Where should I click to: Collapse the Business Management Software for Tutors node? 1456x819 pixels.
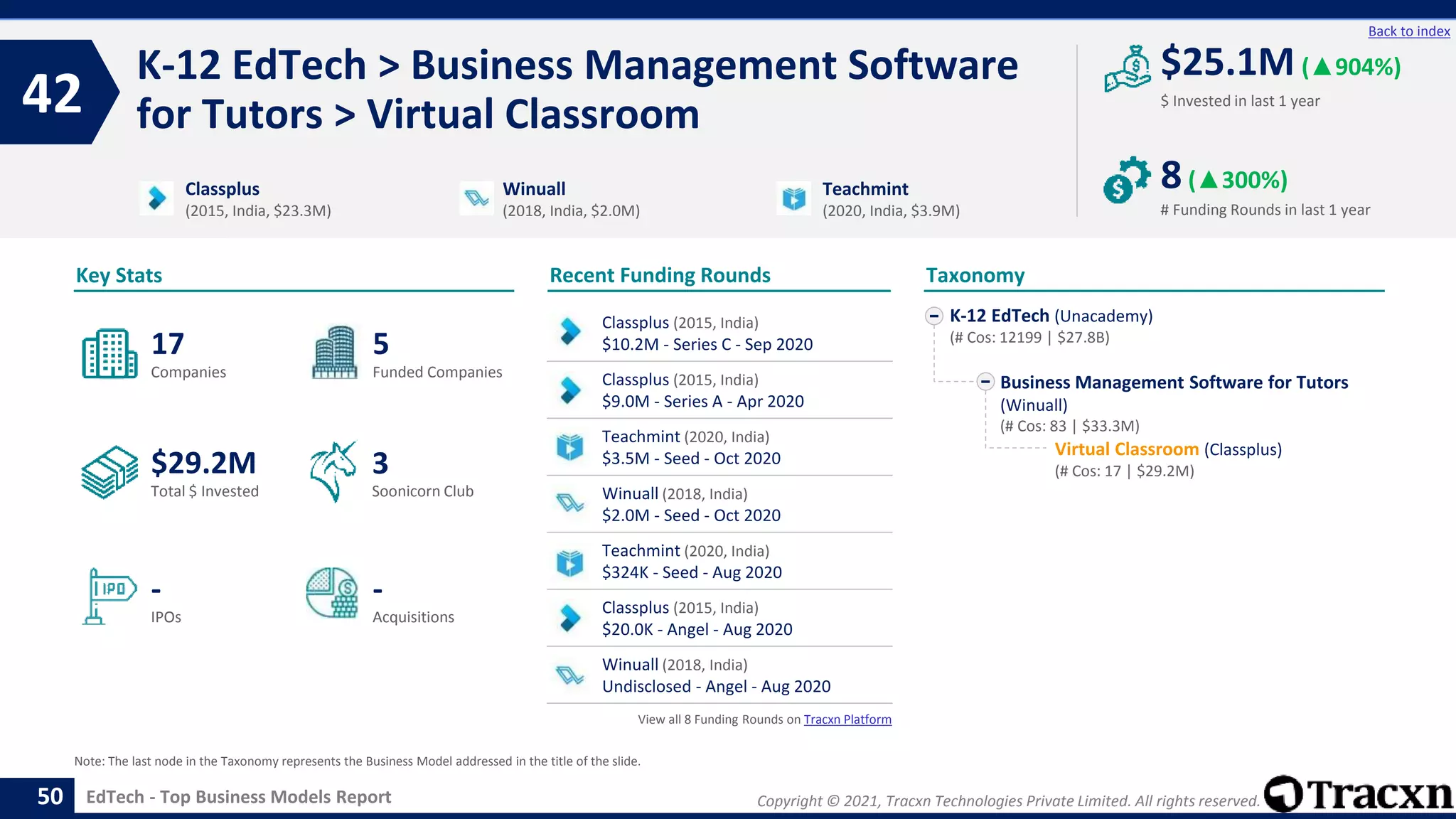[x=985, y=382]
